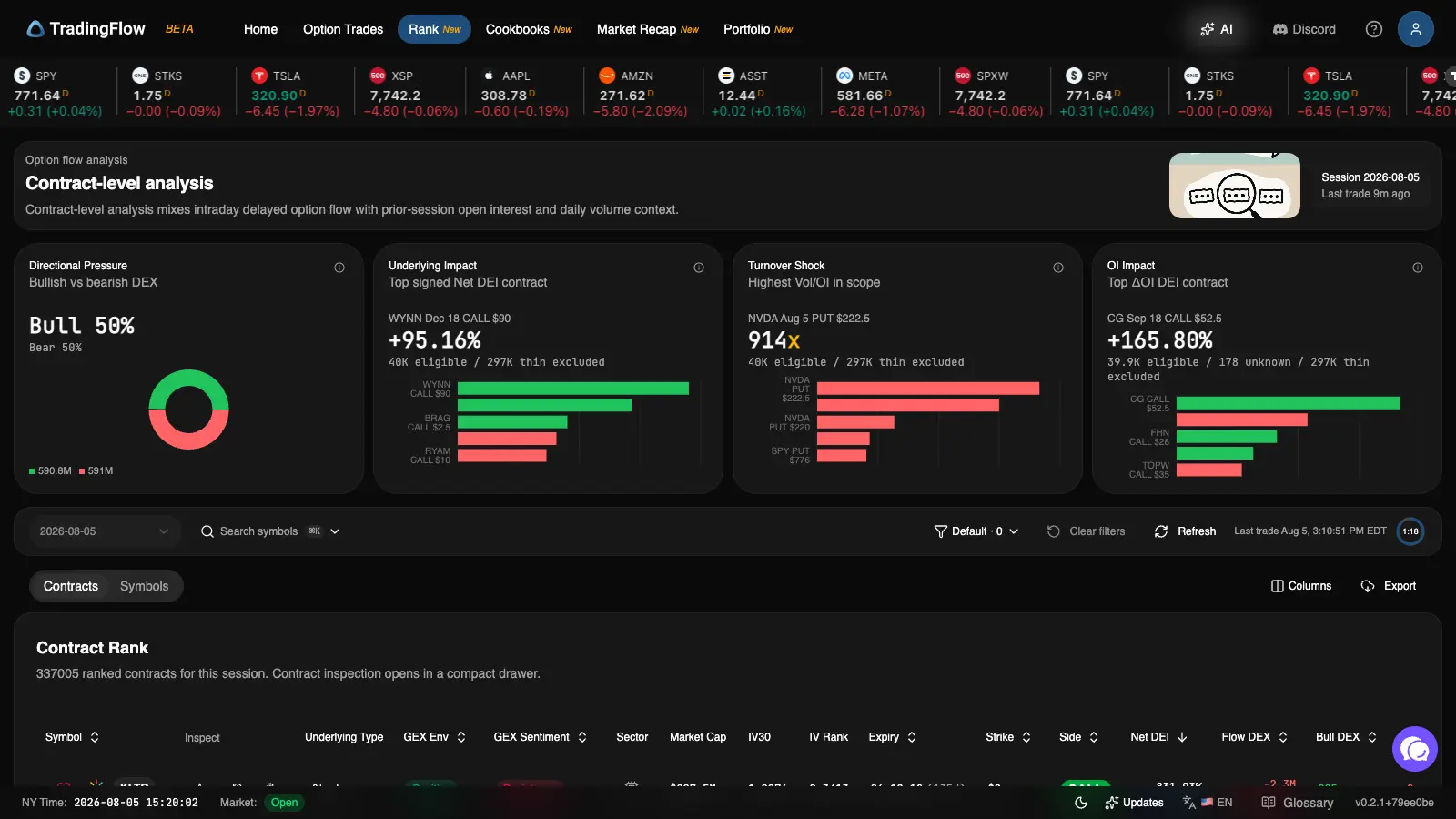Open the Discord link
Viewport: 1456px width, 819px height.
1304,29
